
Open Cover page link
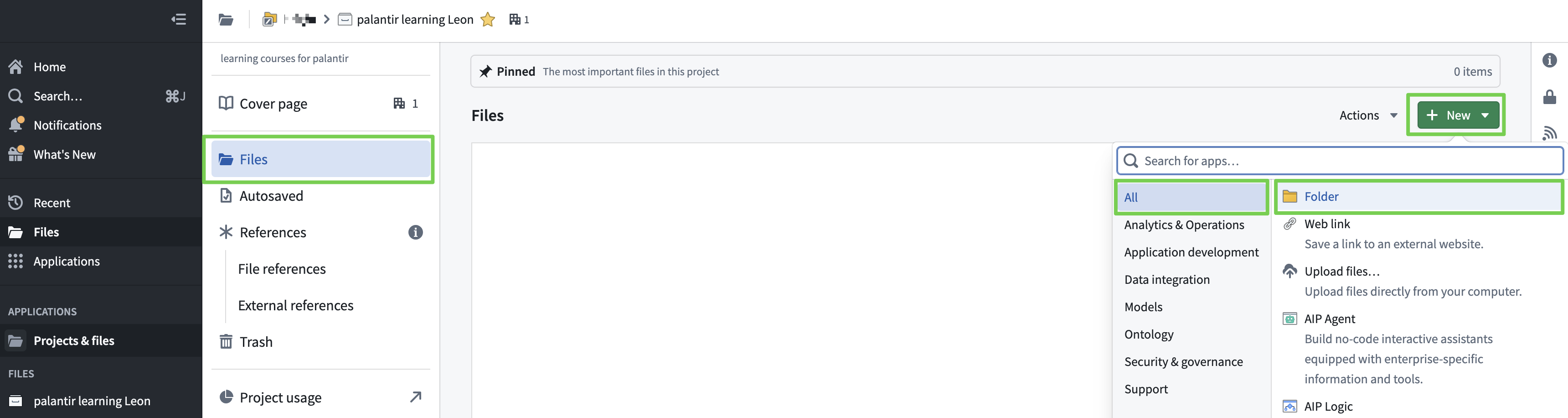(273, 104)
